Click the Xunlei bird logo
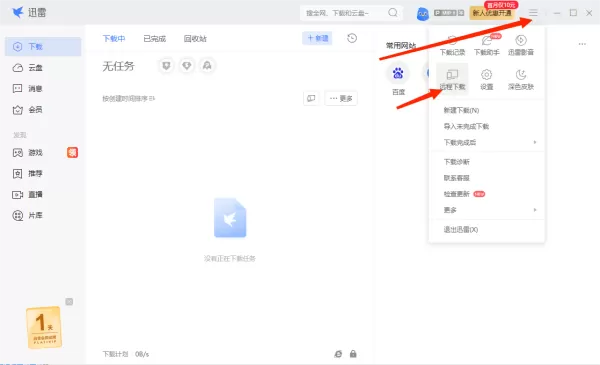600x365 pixels. click(18, 12)
